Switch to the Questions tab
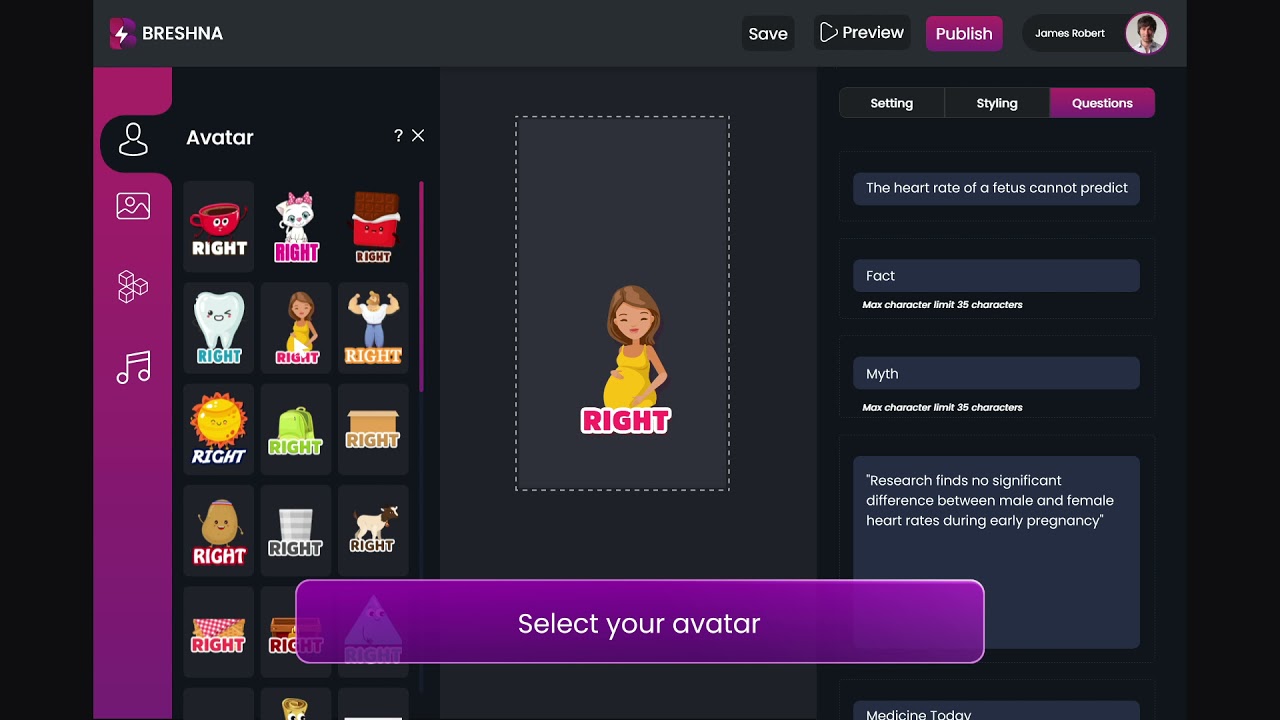Image resolution: width=1280 pixels, height=720 pixels. pyautogui.click(x=1102, y=103)
